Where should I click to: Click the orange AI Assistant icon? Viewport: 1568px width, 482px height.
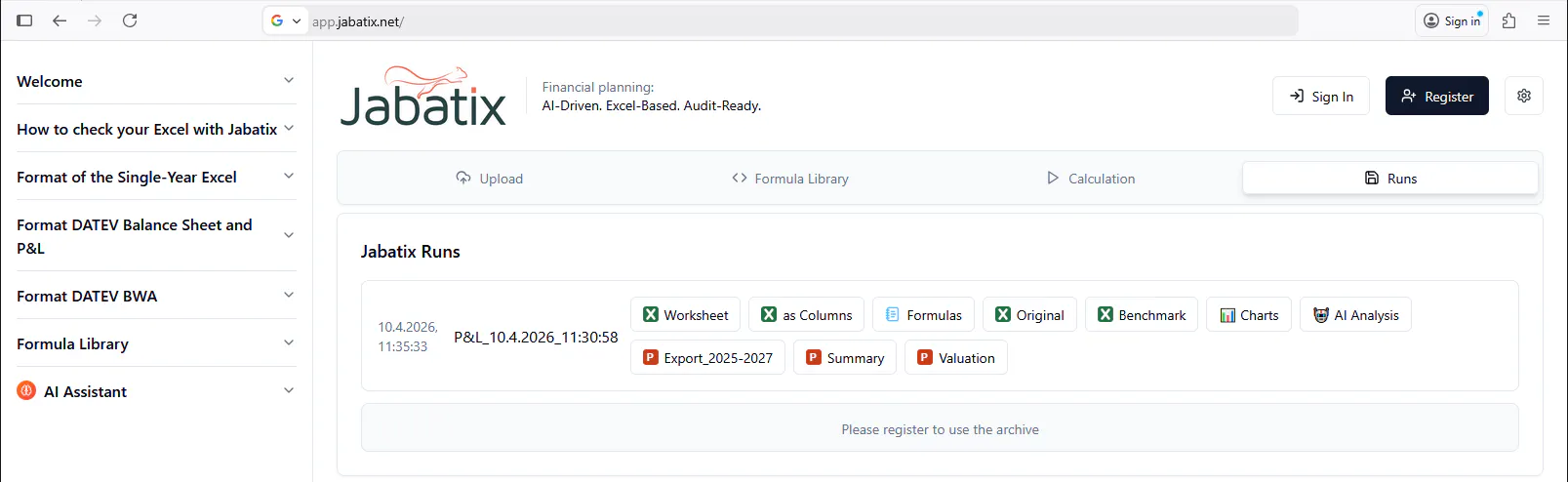click(x=26, y=390)
